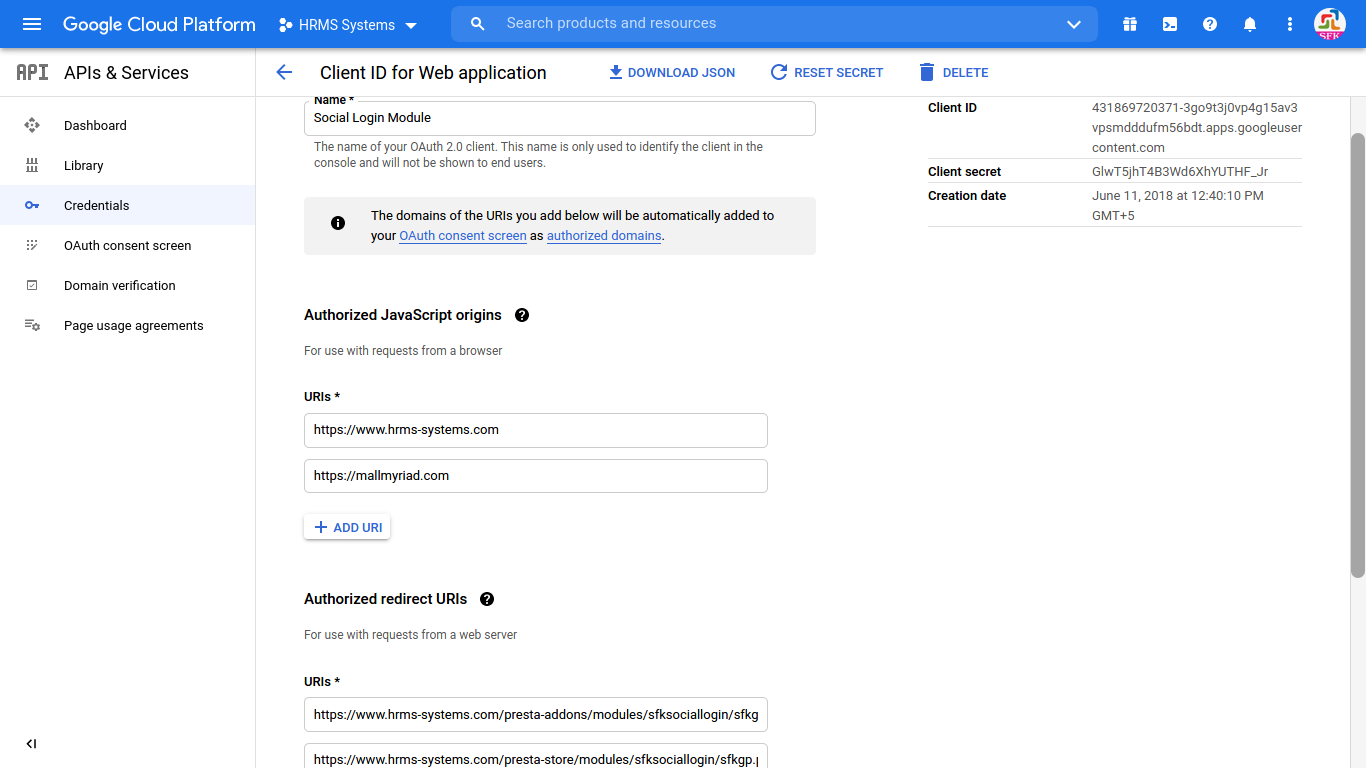The image size is (1366, 768).
Task: Click the client secret value GlwT5jhT4B3Wd6XhYUTHF_Jr
Action: pos(1180,172)
